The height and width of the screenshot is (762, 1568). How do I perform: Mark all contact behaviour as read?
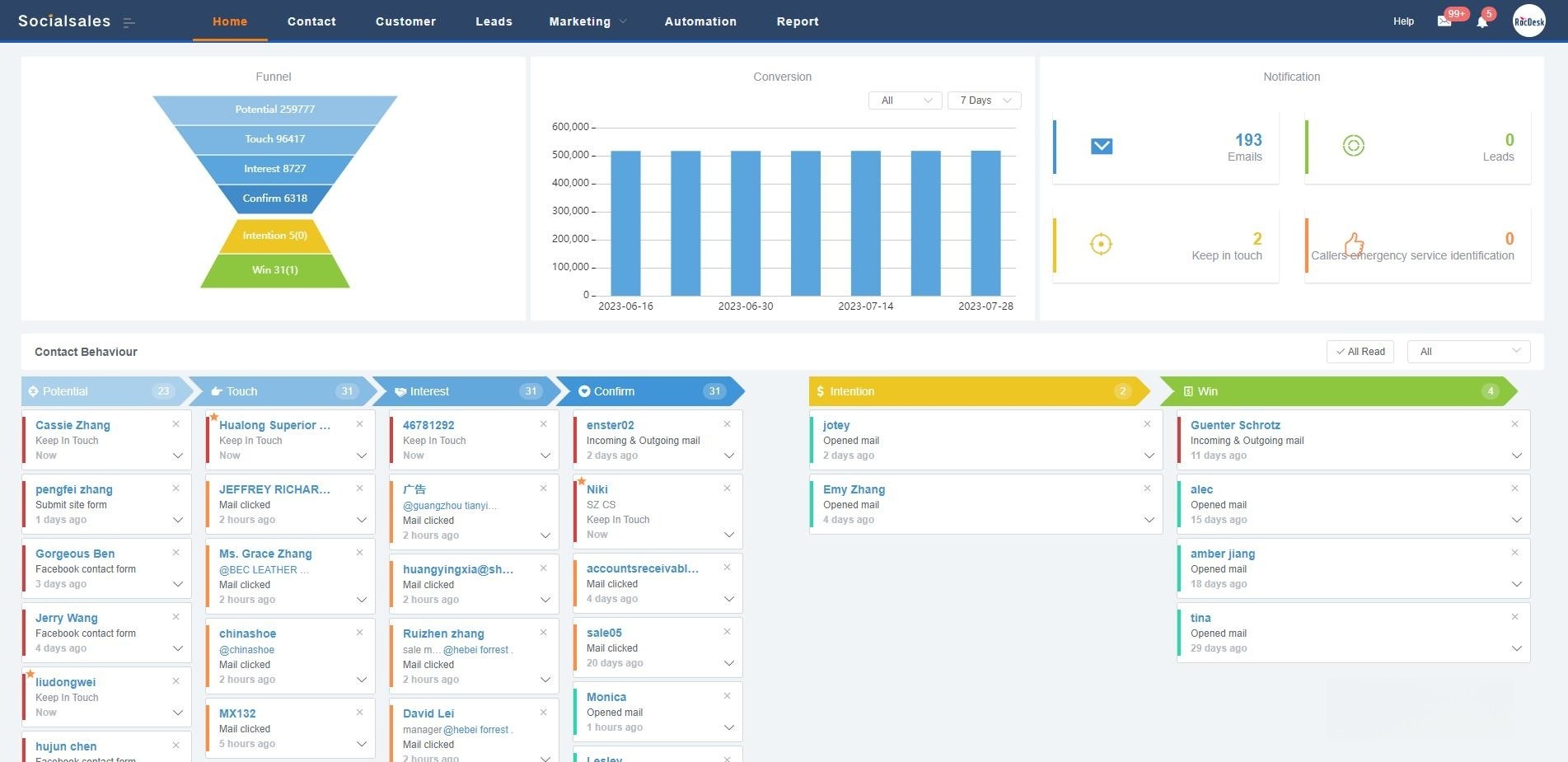(1360, 352)
